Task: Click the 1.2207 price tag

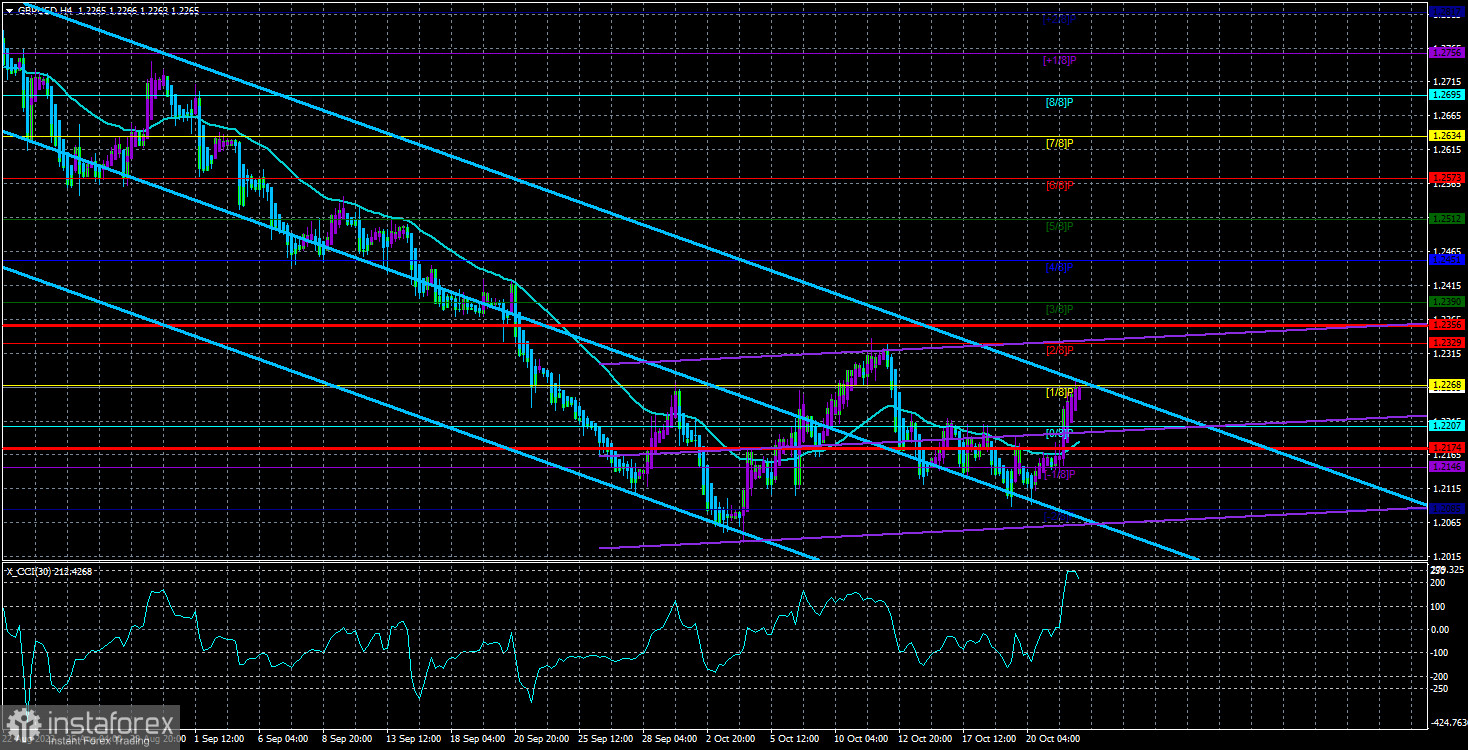Action: pos(1446,426)
